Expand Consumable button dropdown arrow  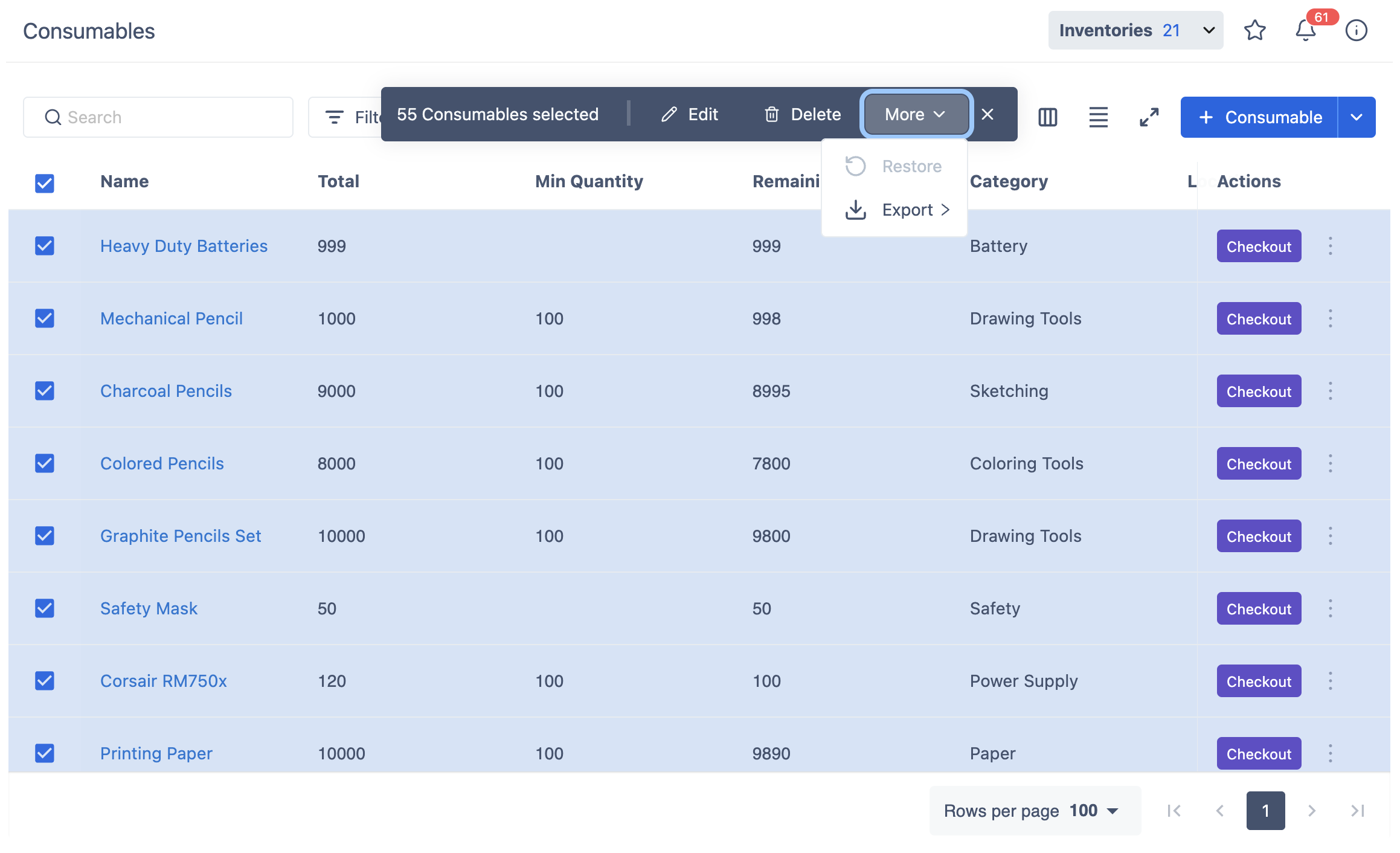1357,117
